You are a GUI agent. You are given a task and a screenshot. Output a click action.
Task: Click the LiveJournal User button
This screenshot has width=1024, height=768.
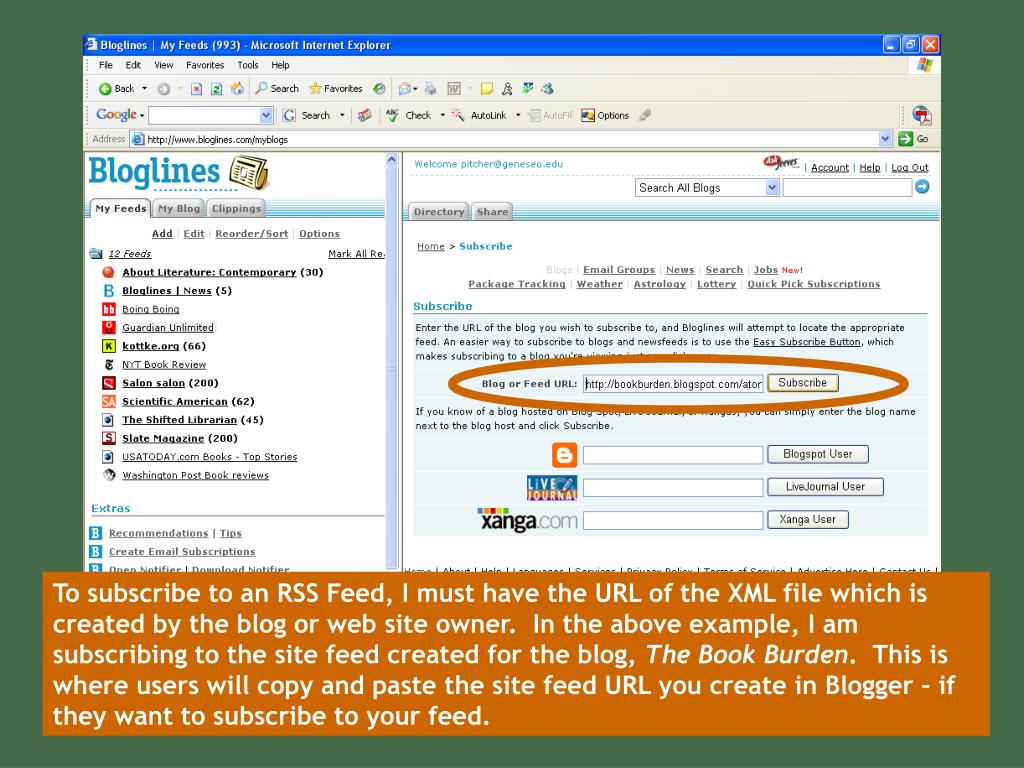click(825, 487)
